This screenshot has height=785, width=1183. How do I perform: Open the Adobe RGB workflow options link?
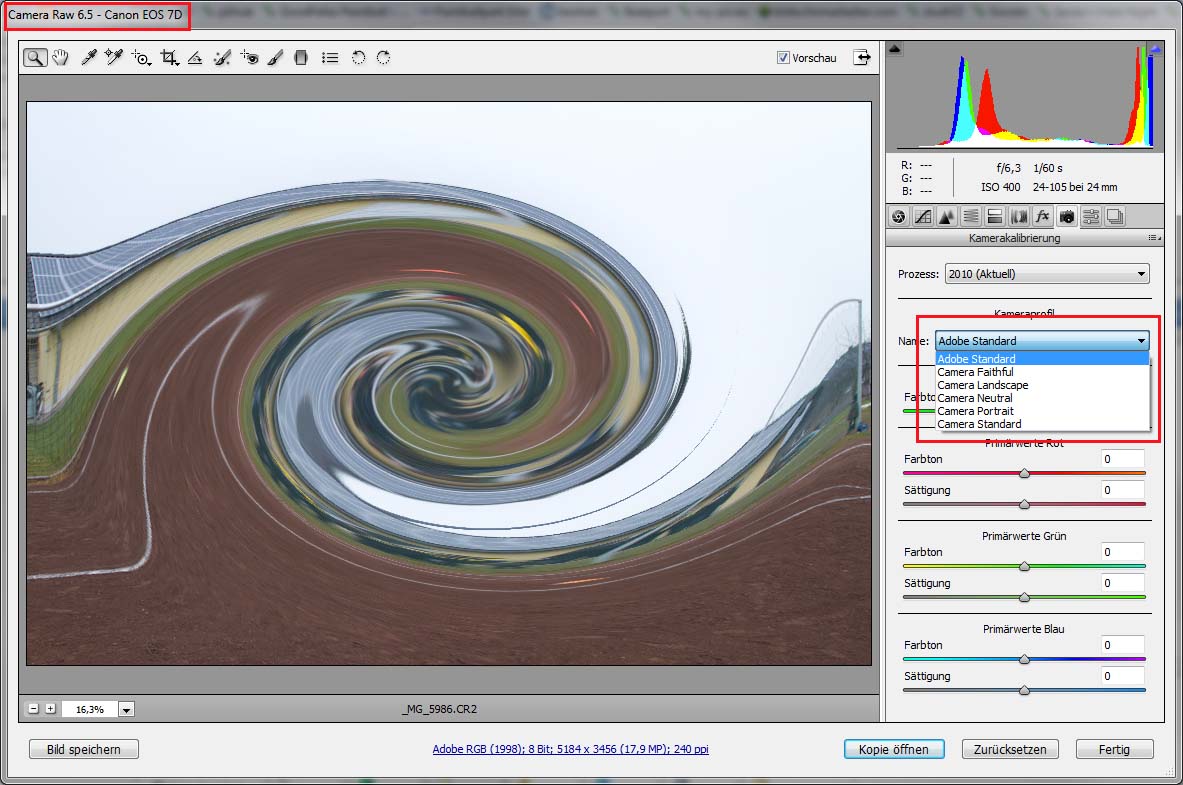click(570, 749)
